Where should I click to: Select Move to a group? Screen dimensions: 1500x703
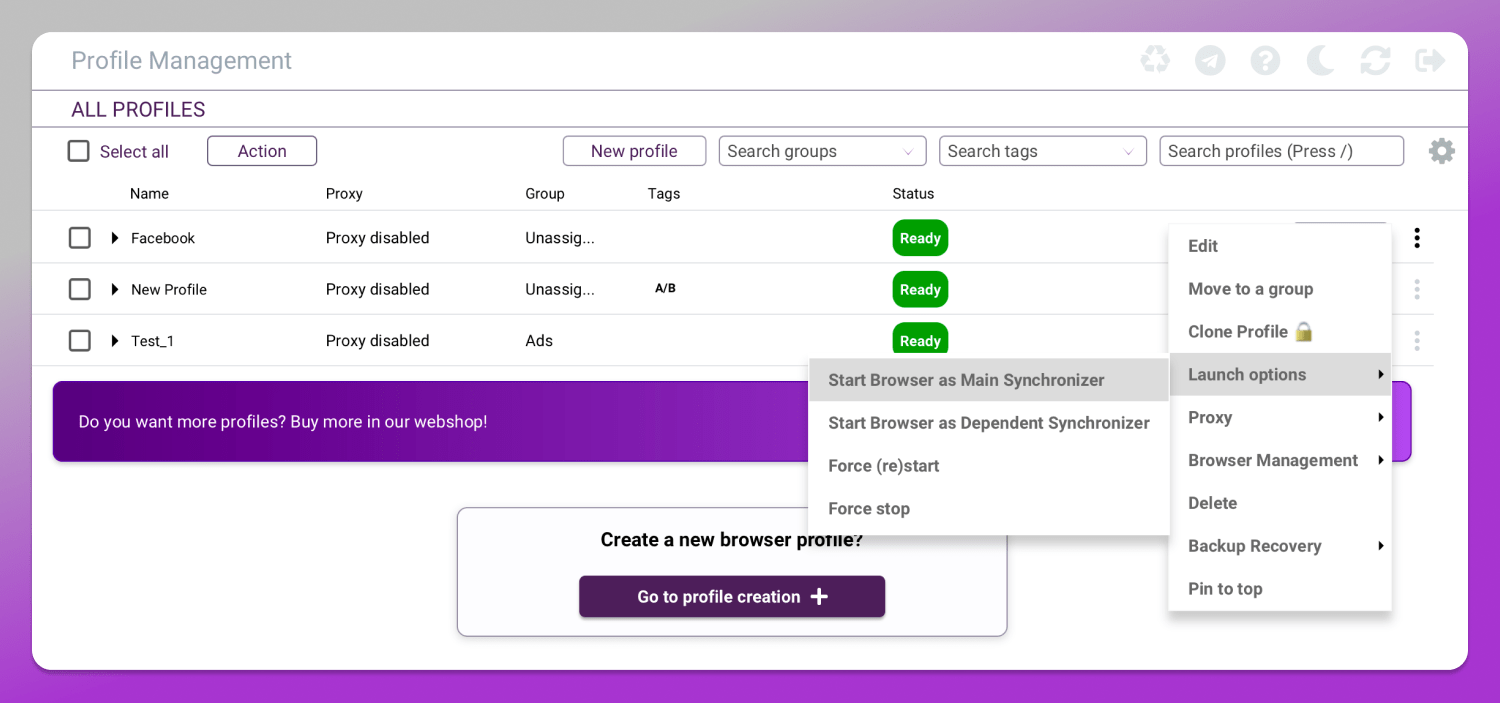(x=1280, y=289)
